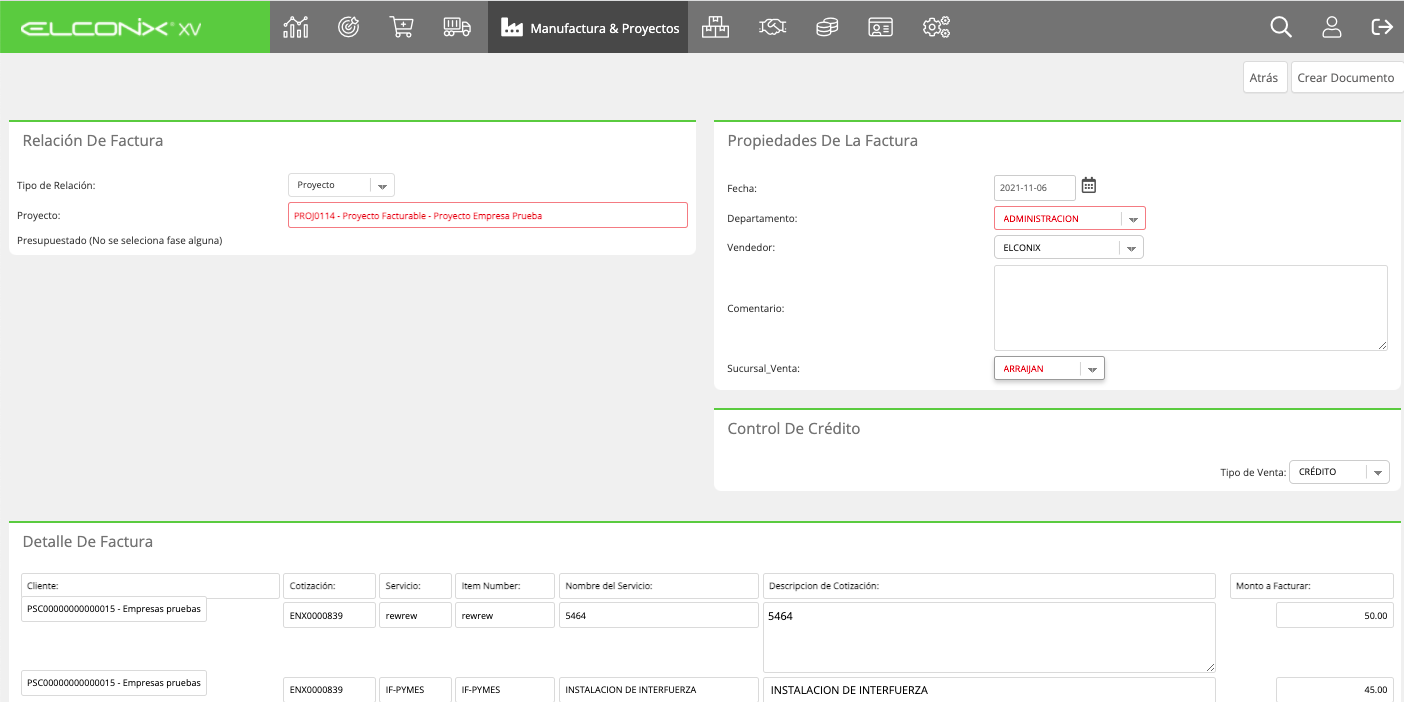This screenshot has height=702, width=1404.
Task: Click the Crear Documento button
Action: pos(1346,77)
